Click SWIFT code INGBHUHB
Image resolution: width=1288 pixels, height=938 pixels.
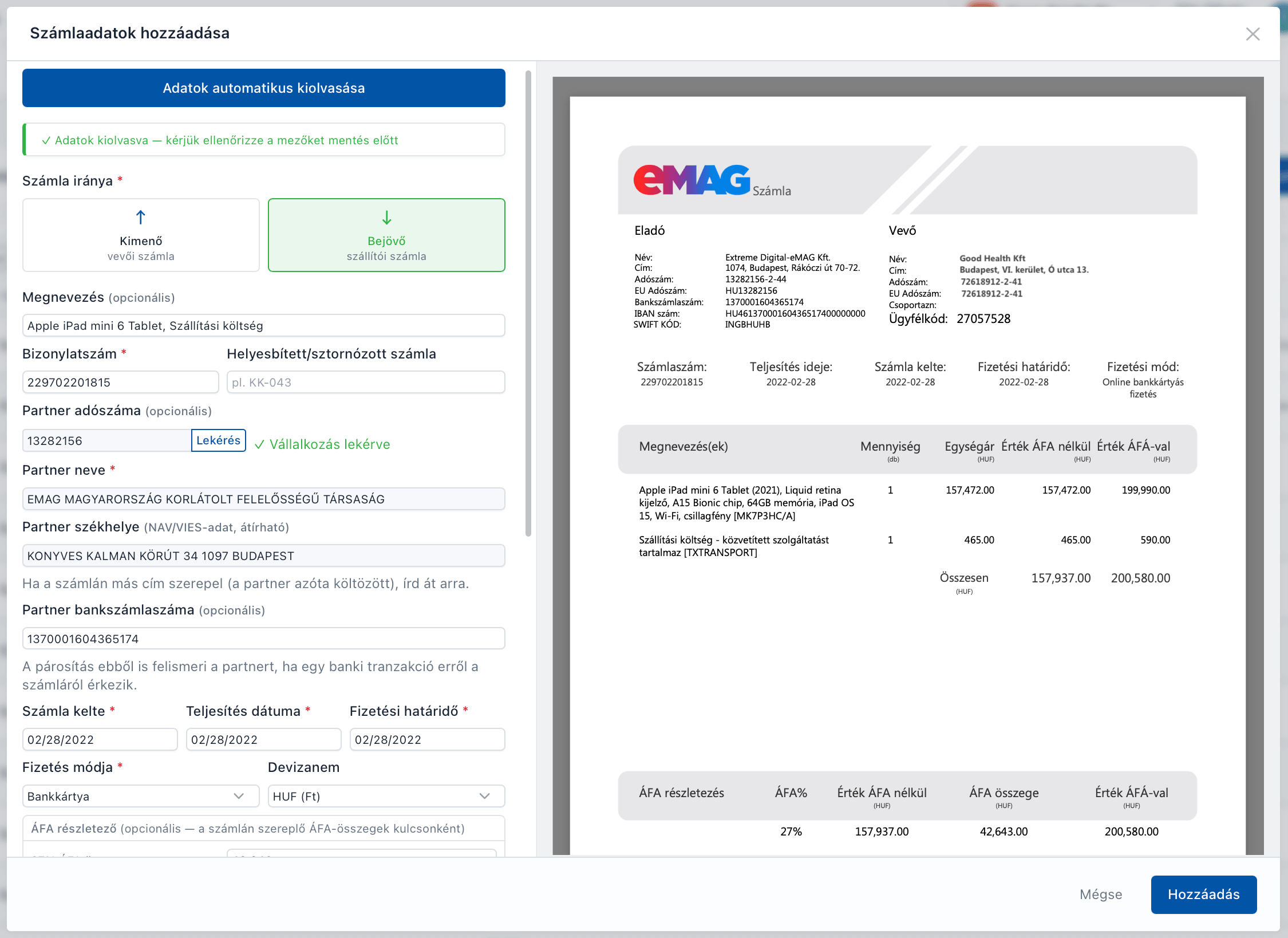(747, 325)
